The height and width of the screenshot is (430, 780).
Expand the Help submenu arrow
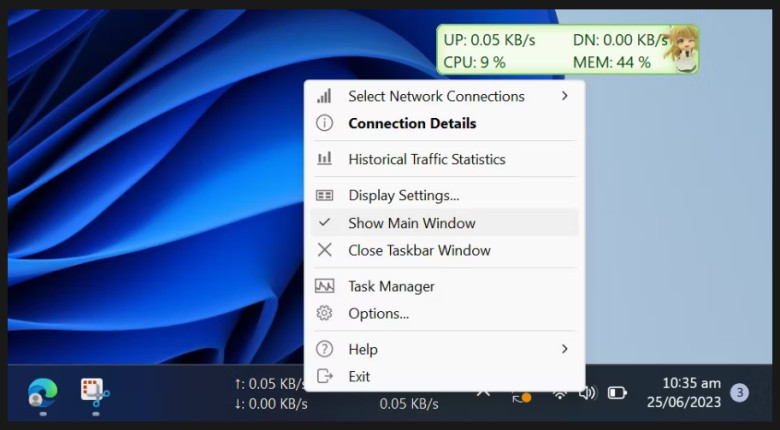tap(564, 349)
